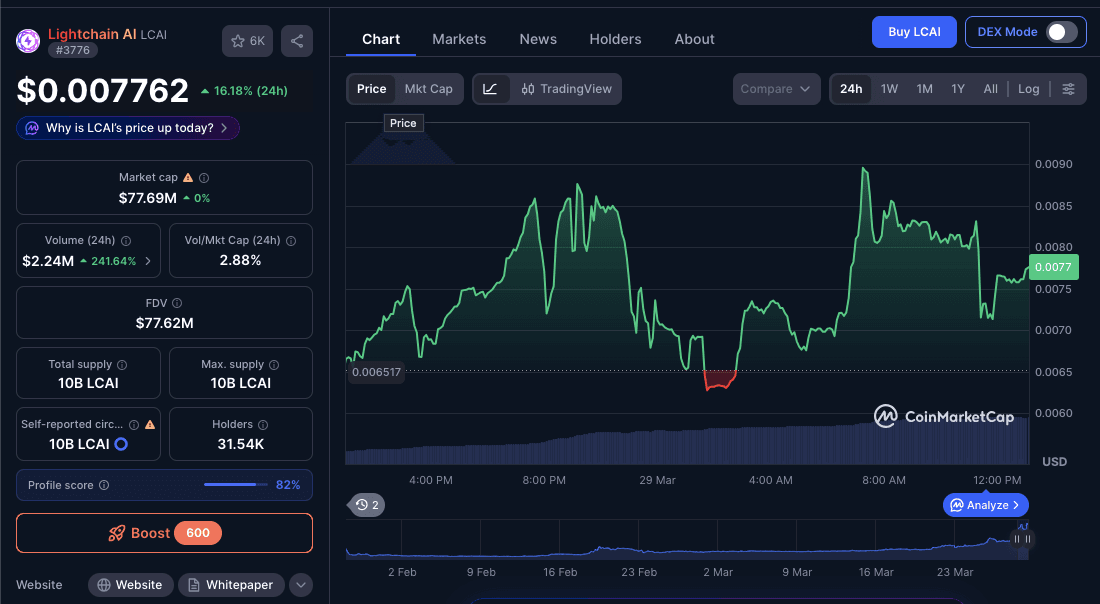The width and height of the screenshot is (1100, 604).
Task: Click the Profile score info icon
Action: 105,485
